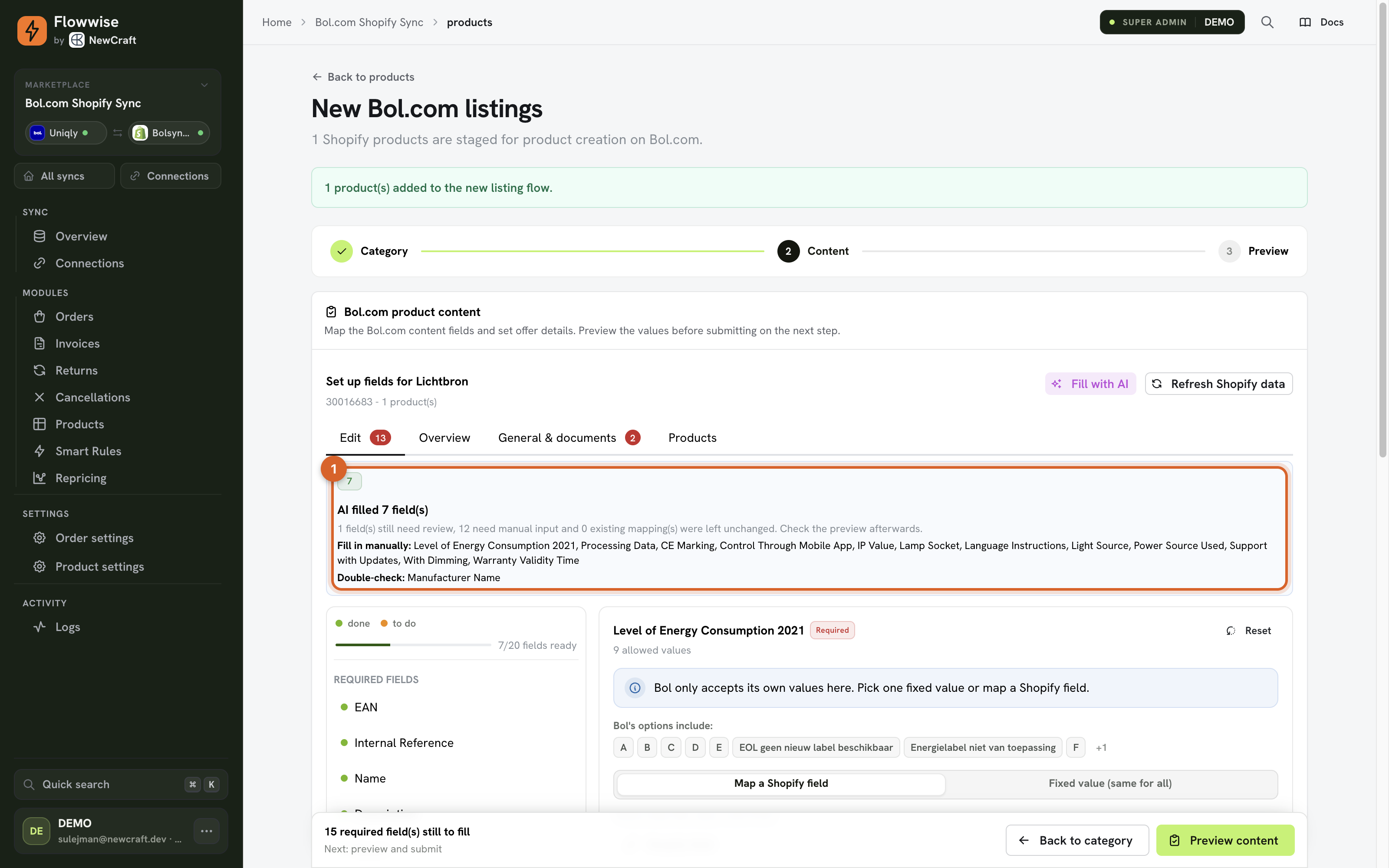Click the Fill with AI button

coord(1090,384)
